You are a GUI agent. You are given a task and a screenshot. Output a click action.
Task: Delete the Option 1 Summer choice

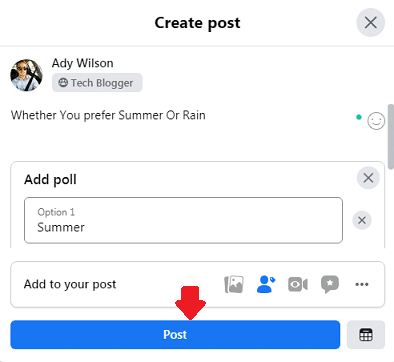tap(362, 220)
